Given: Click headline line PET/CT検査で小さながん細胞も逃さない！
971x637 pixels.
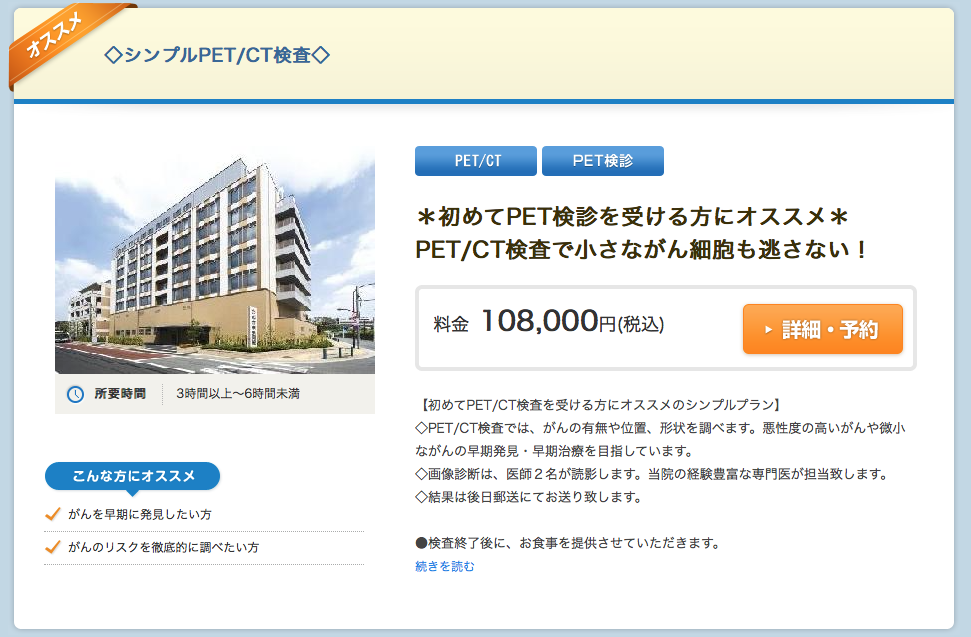Looking at the screenshot, I should (641, 249).
